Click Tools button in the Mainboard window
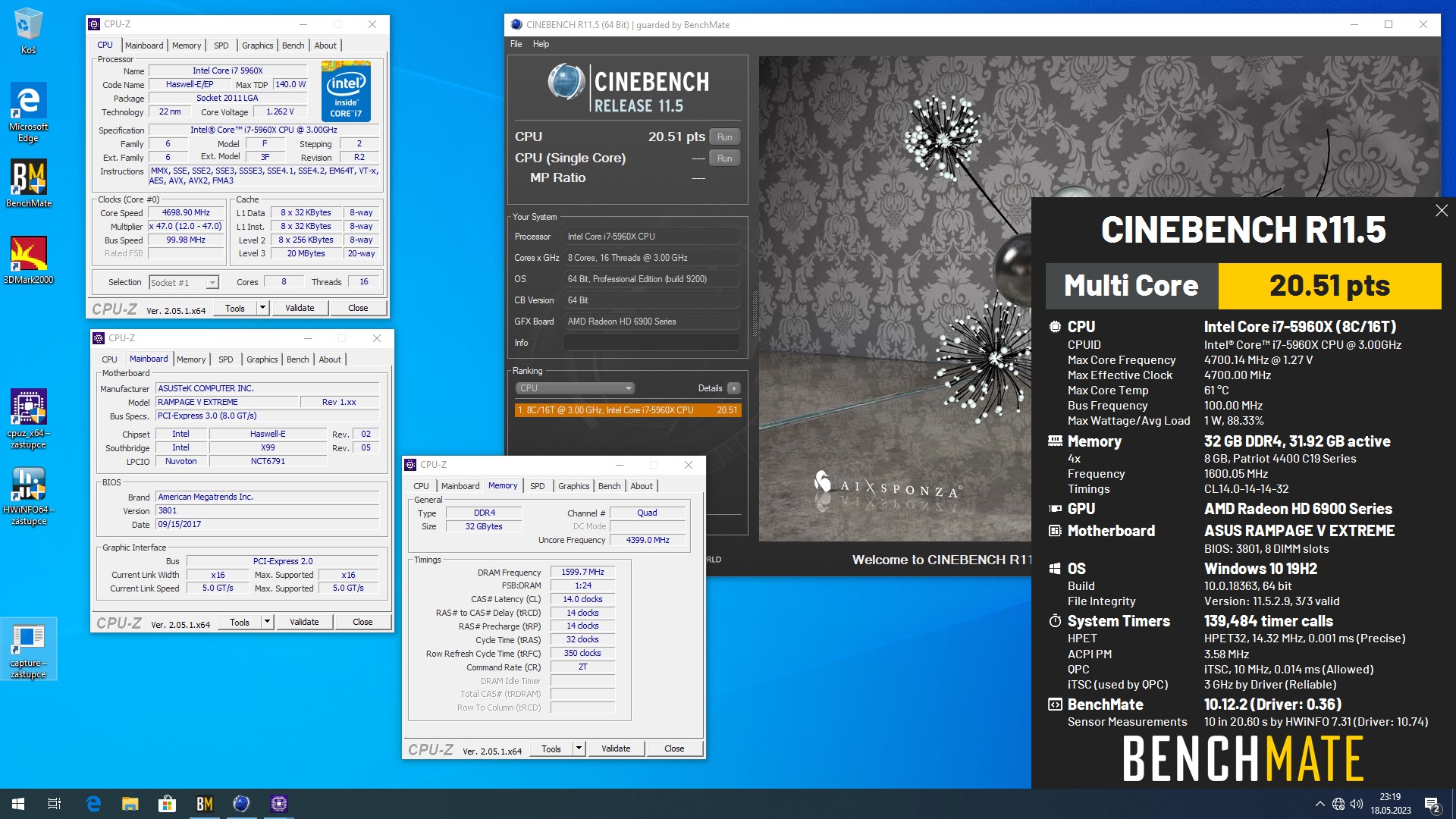 [240, 622]
